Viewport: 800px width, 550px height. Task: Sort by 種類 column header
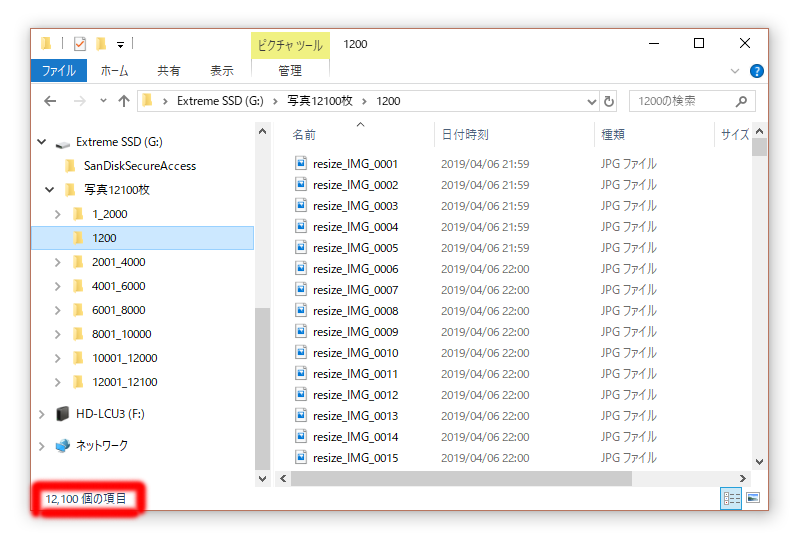(x=613, y=135)
